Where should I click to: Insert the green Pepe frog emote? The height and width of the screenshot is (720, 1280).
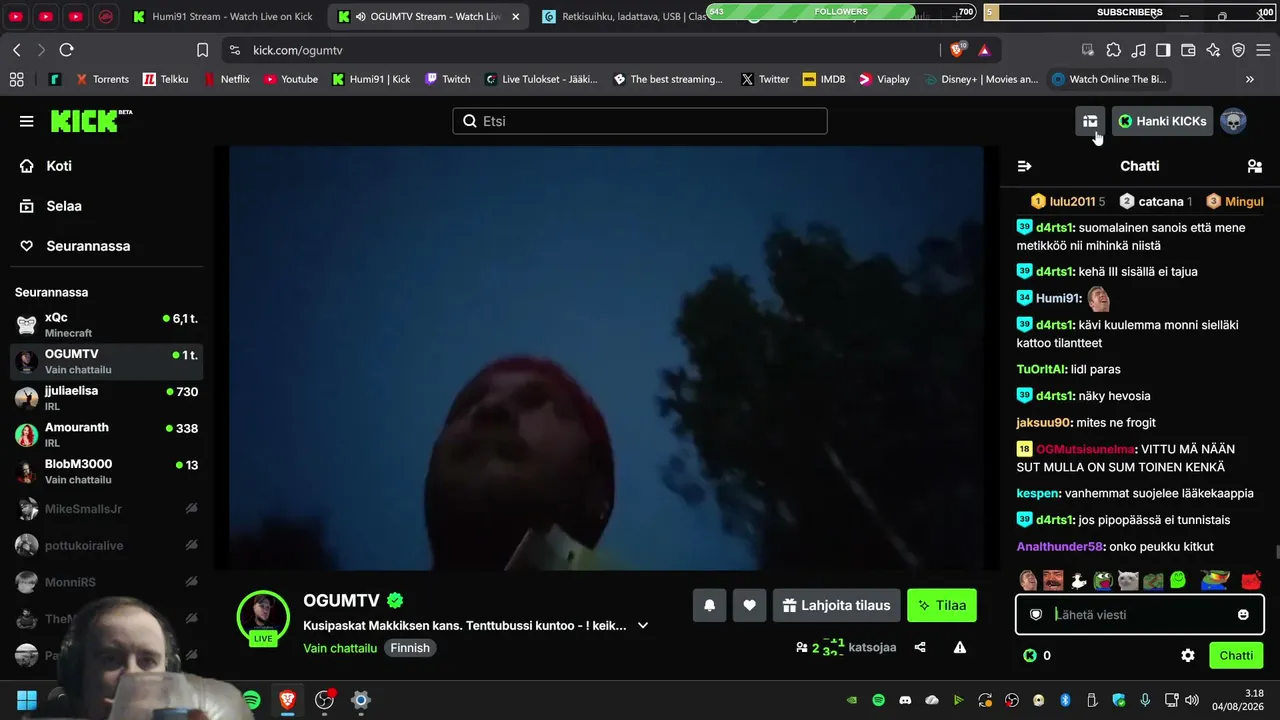click(x=1103, y=580)
